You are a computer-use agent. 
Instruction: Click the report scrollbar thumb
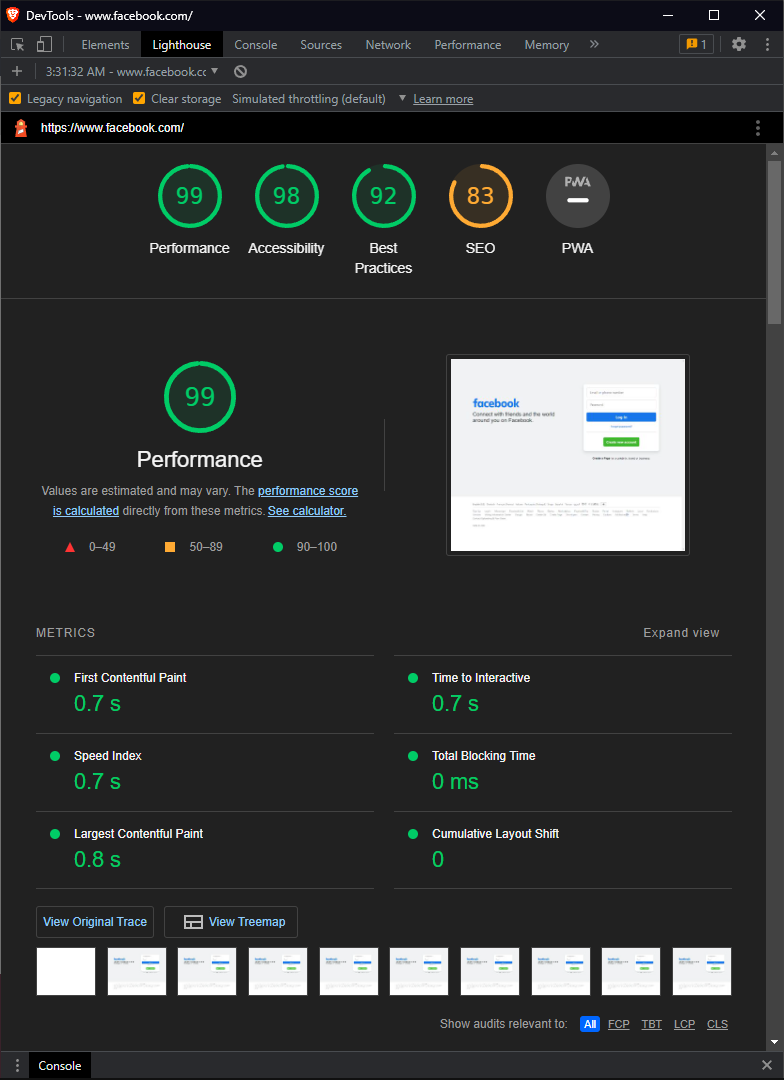click(x=774, y=241)
